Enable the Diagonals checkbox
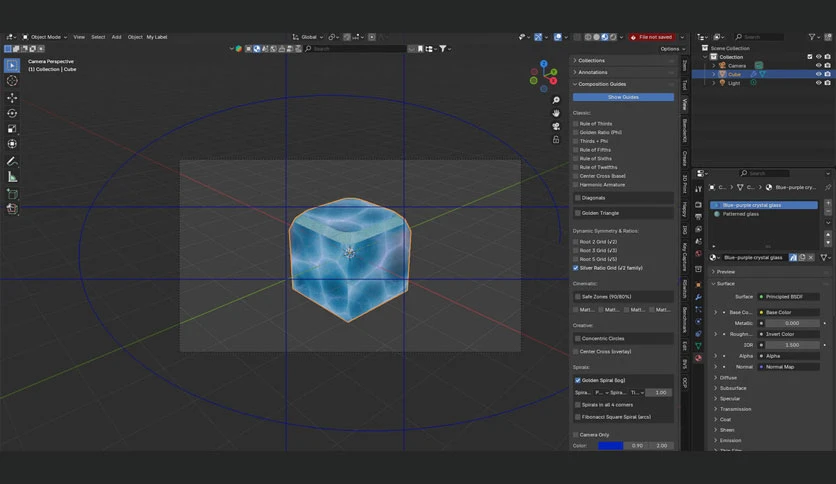The height and width of the screenshot is (484, 836). tap(577, 198)
